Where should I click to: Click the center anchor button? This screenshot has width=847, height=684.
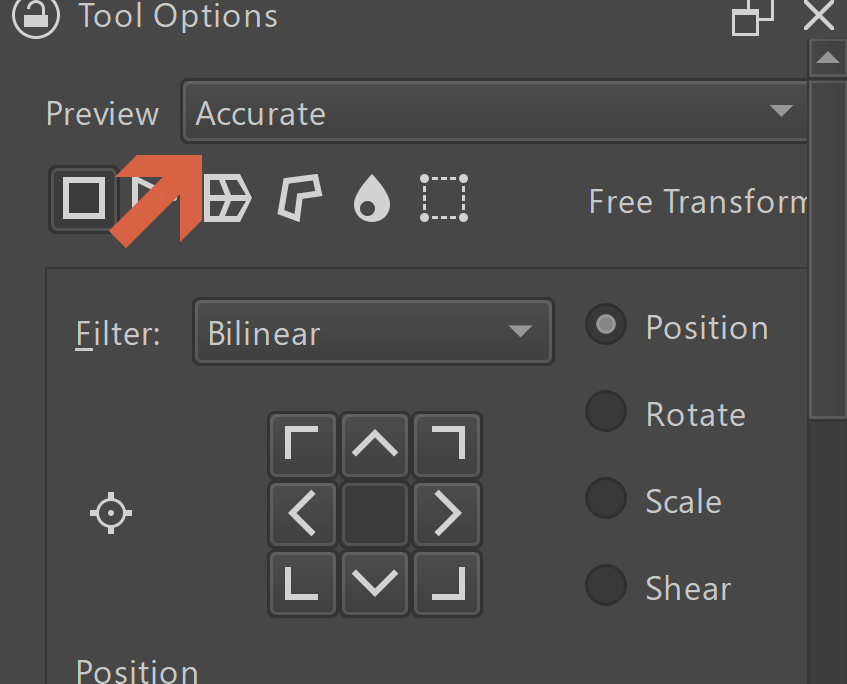[x=375, y=514]
